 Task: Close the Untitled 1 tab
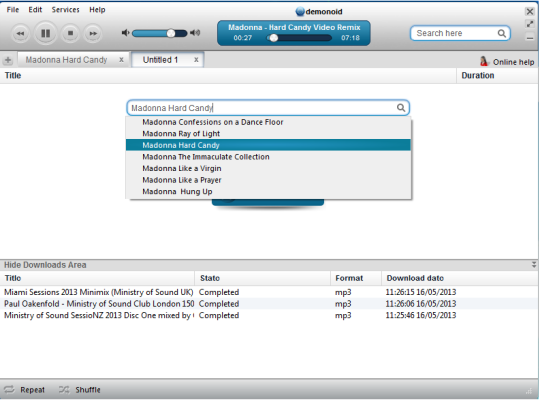(196, 60)
